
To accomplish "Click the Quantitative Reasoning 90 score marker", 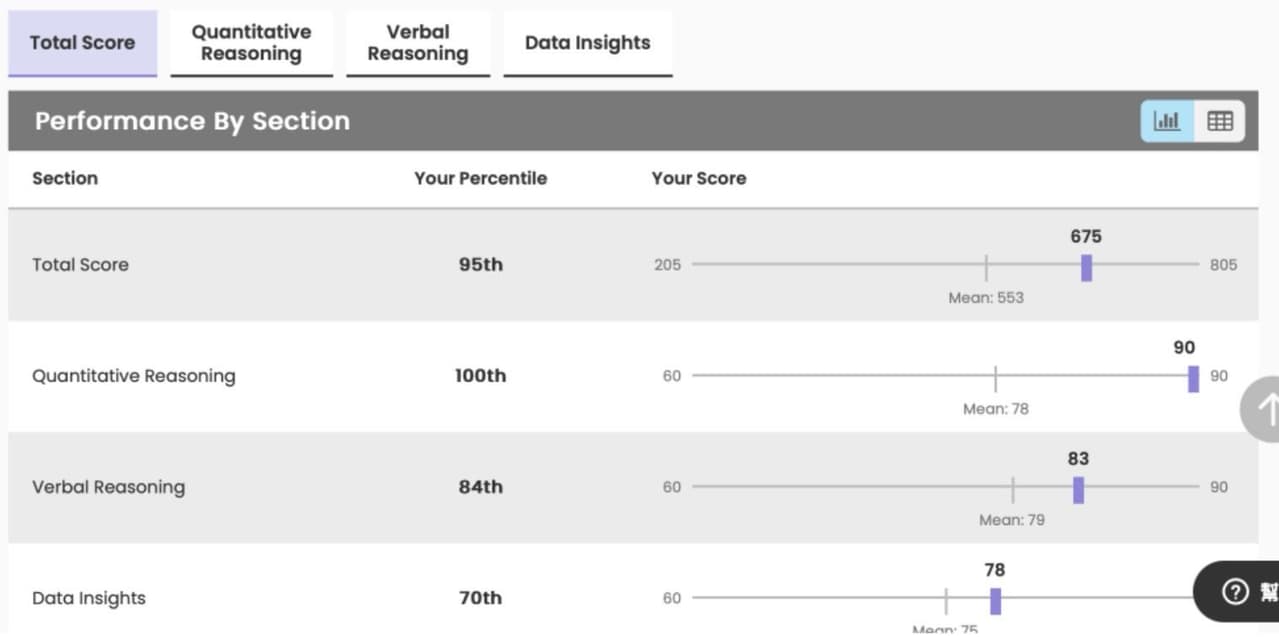I will 1193,379.
